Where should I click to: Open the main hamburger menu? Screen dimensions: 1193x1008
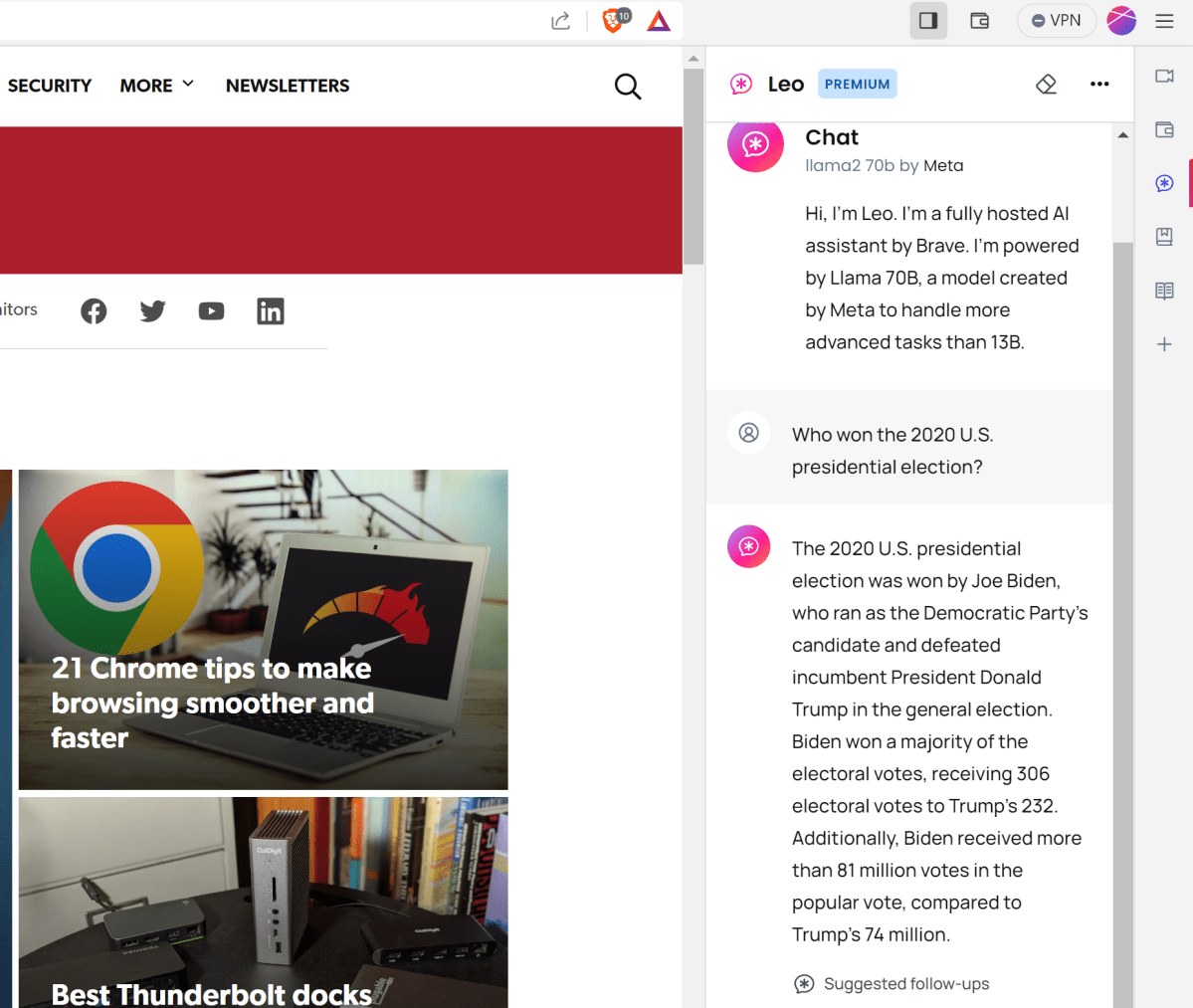tap(1164, 21)
